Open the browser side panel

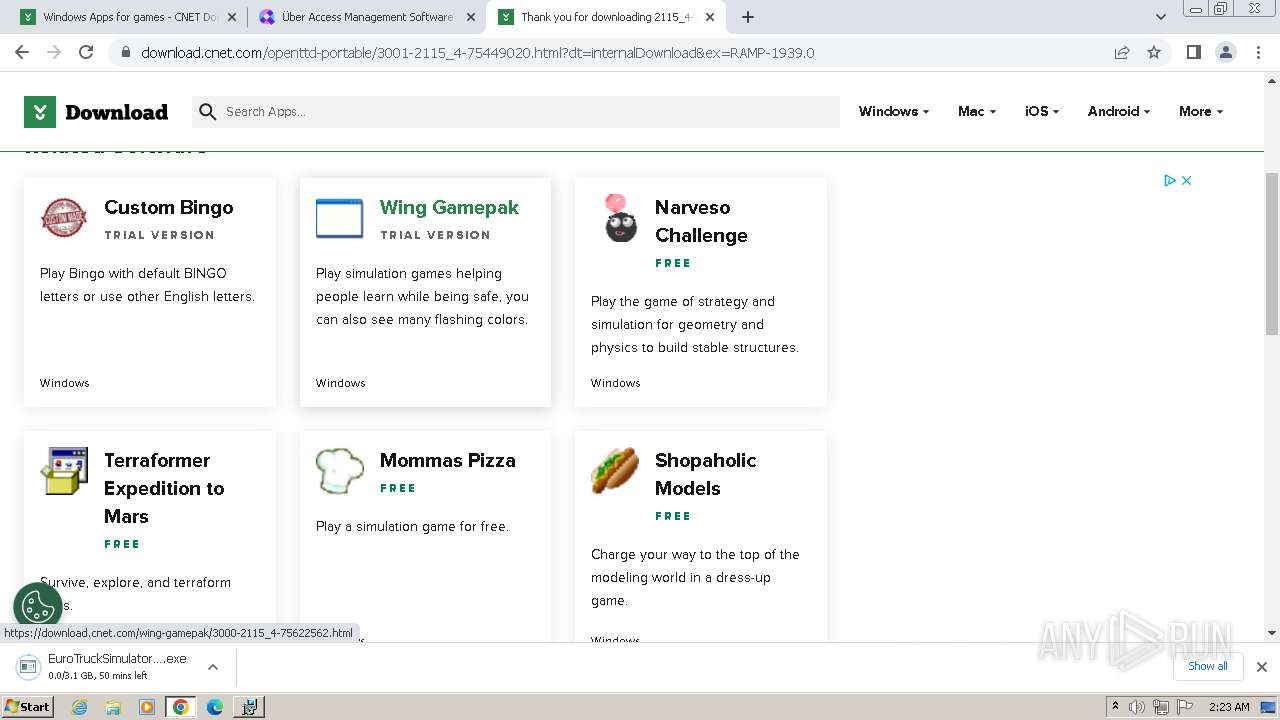tap(1193, 52)
